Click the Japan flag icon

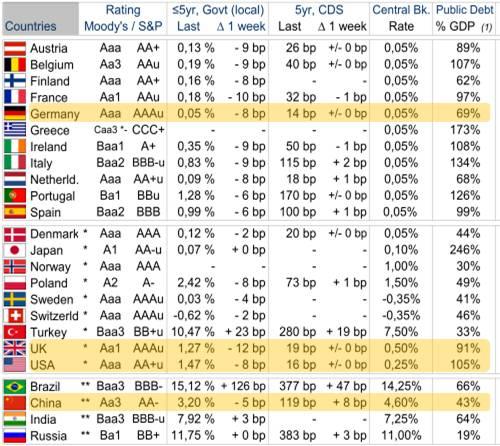(x=15, y=250)
